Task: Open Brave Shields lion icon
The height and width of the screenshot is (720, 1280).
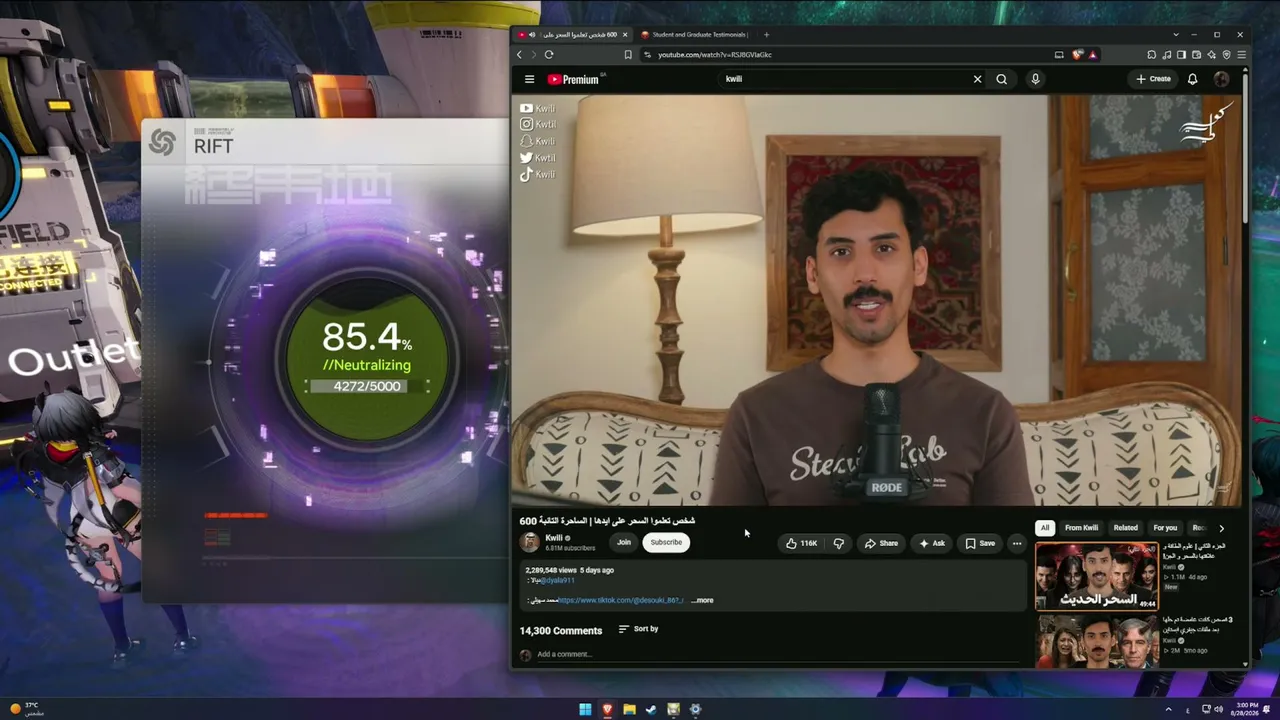Action: (1077, 54)
